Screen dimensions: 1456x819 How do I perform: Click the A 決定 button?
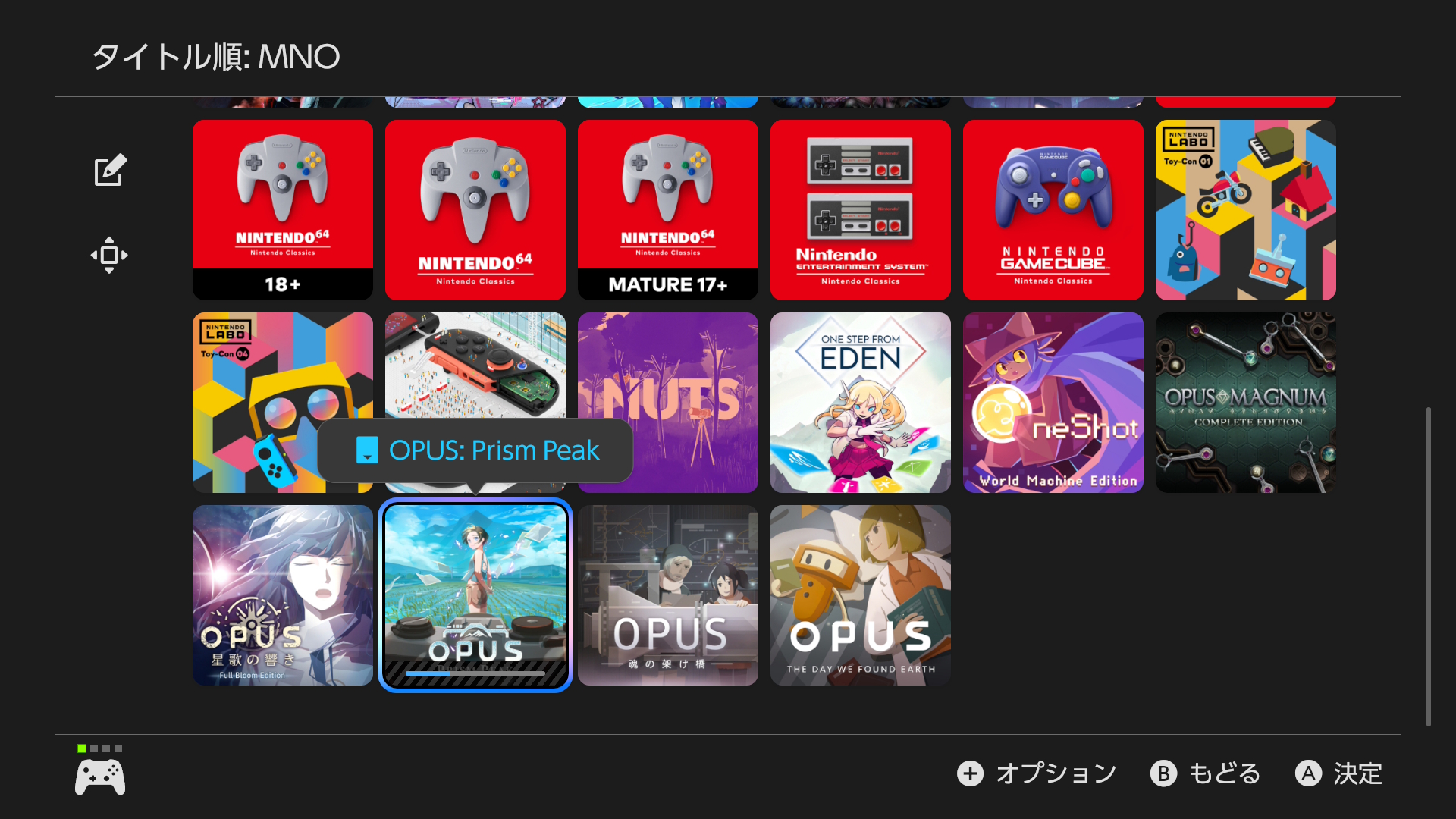point(1340,773)
